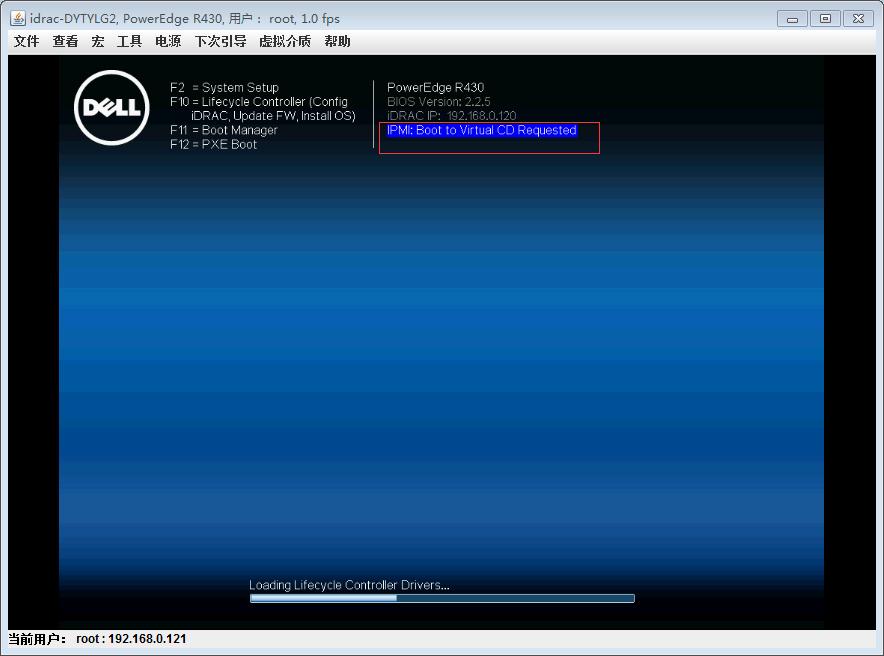Click the BIOS Version 2.2.5 label
Screen dimensions: 884x656
[x=438, y=101]
